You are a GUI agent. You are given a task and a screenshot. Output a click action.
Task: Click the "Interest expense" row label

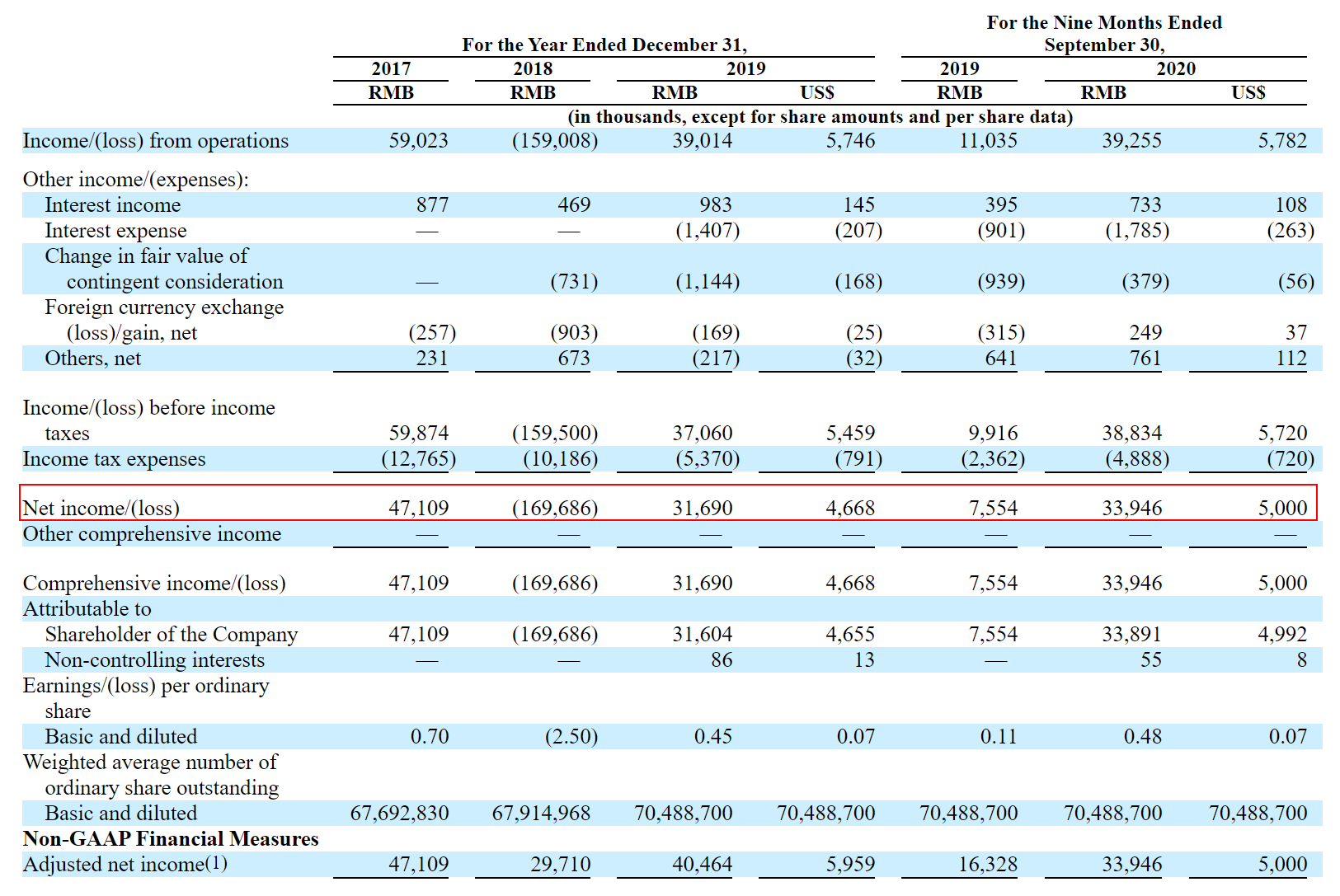pyautogui.click(x=115, y=231)
